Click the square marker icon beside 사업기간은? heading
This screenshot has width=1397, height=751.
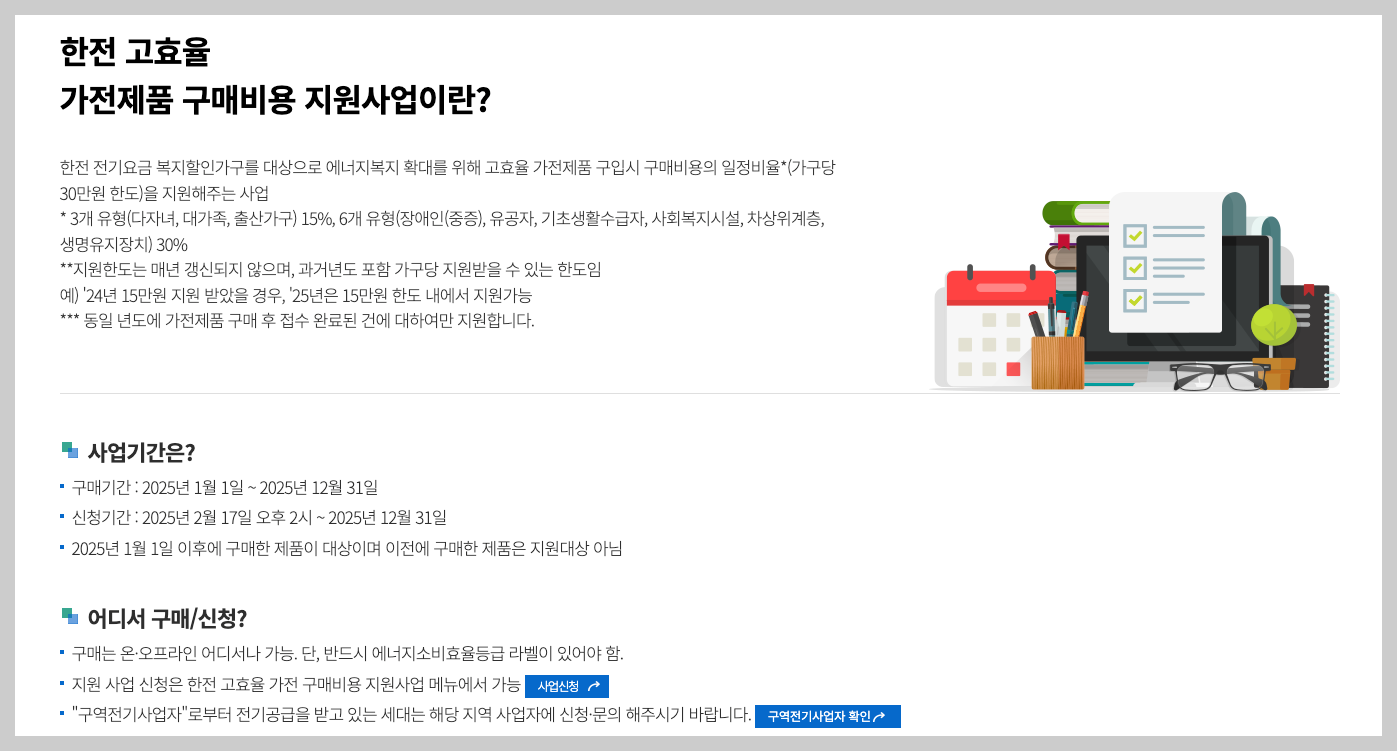(x=68, y=450)
